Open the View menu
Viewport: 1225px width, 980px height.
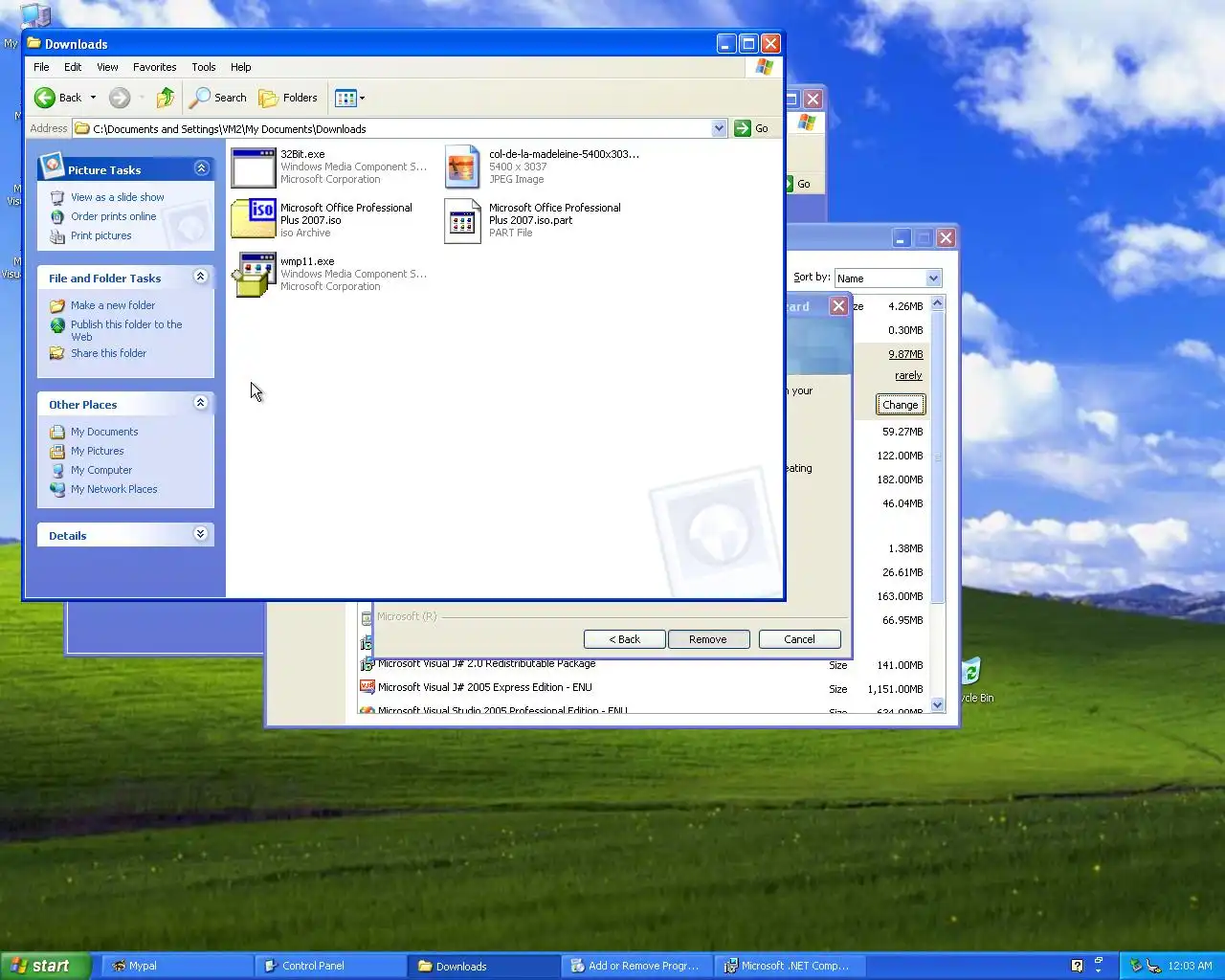pos(107,67)
